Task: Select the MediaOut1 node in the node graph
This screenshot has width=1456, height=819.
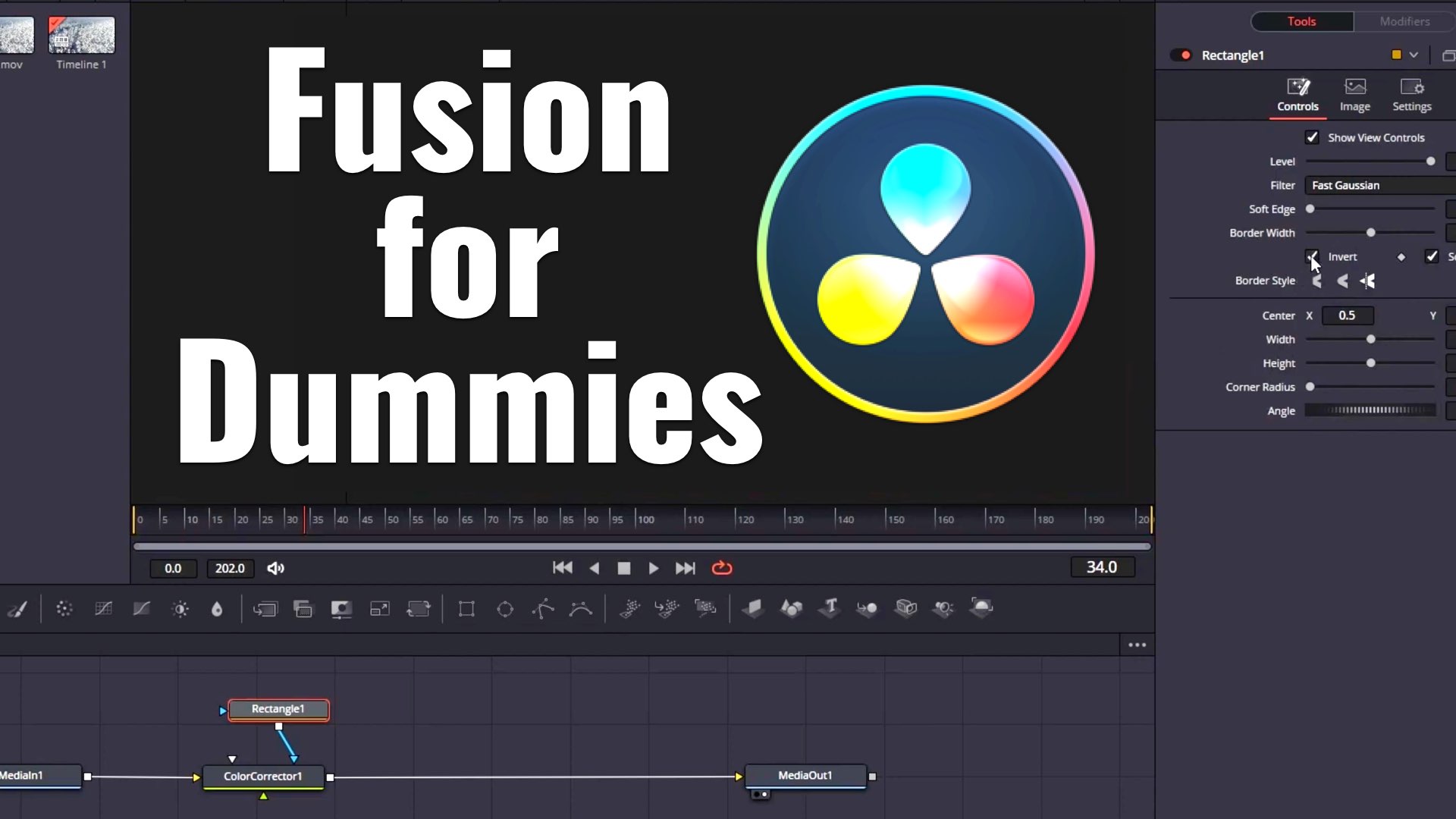Action: 806,776
